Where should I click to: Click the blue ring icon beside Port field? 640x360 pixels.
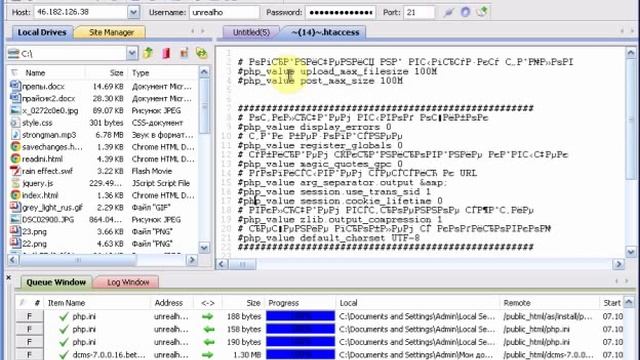pyautogui.click(x=465, y=12)
